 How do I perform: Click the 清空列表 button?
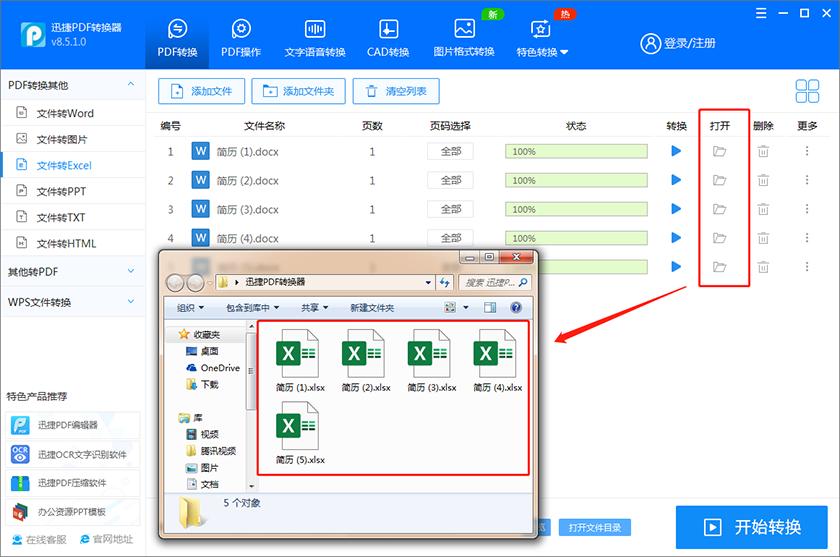coord(396,91)
